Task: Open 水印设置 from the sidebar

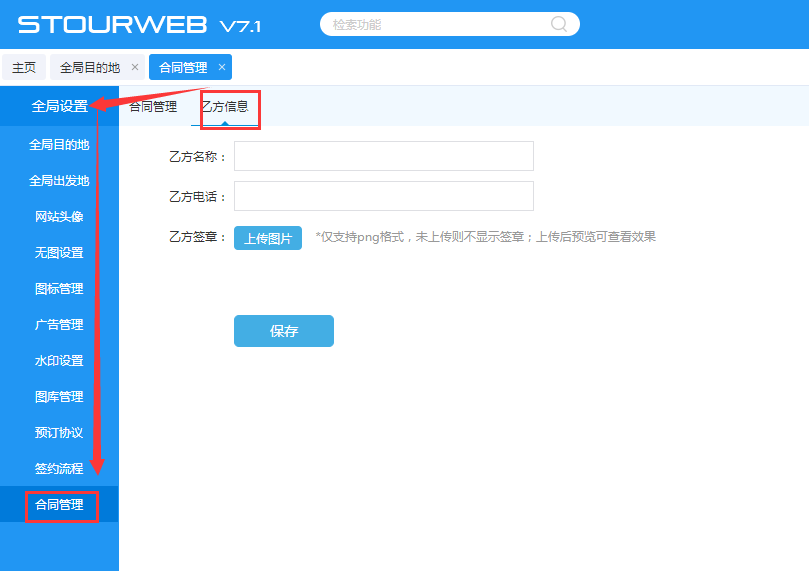Action: coord(59,361)
